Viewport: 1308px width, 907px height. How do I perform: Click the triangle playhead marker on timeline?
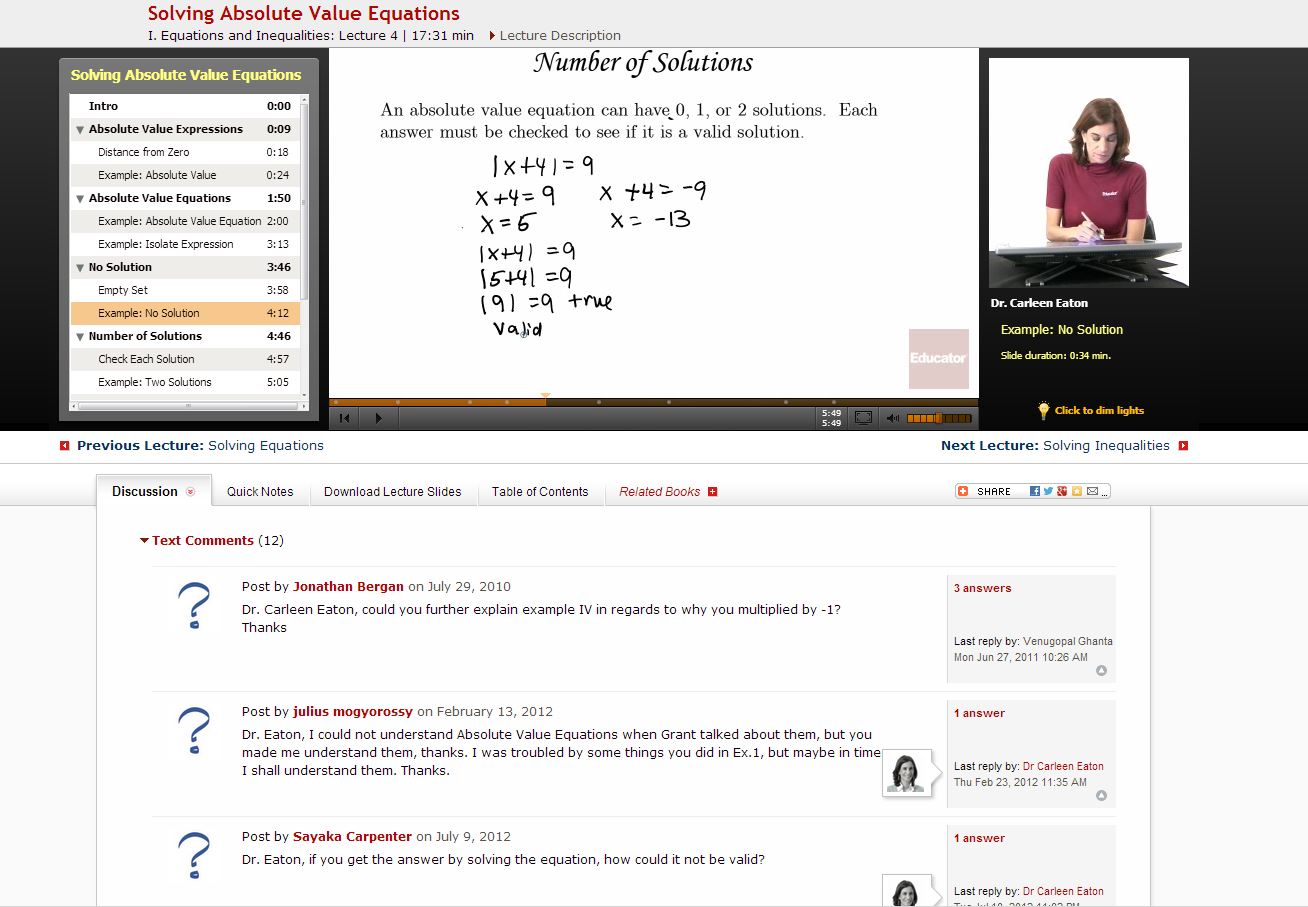(545, 397)
